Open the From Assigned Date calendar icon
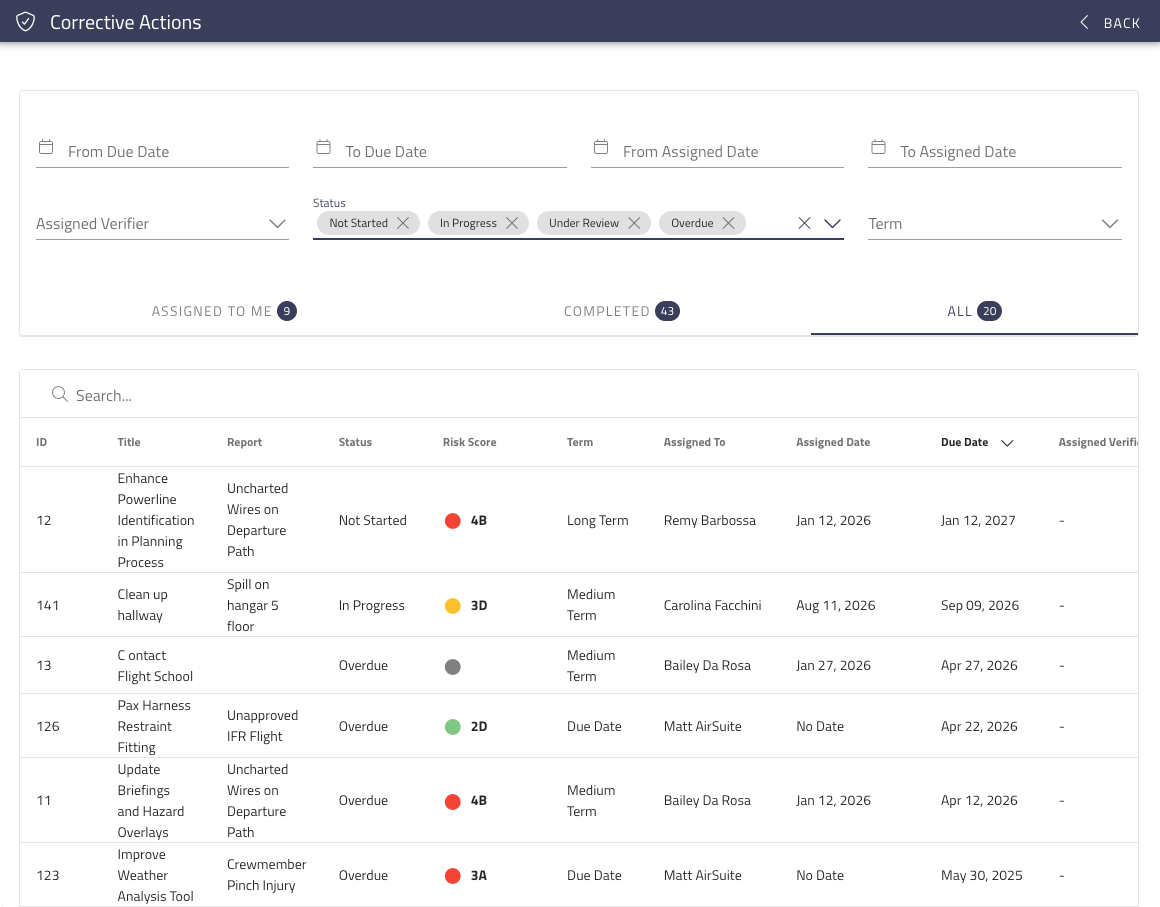Viewport: 1160px width, 907px height. pos(601,147)
